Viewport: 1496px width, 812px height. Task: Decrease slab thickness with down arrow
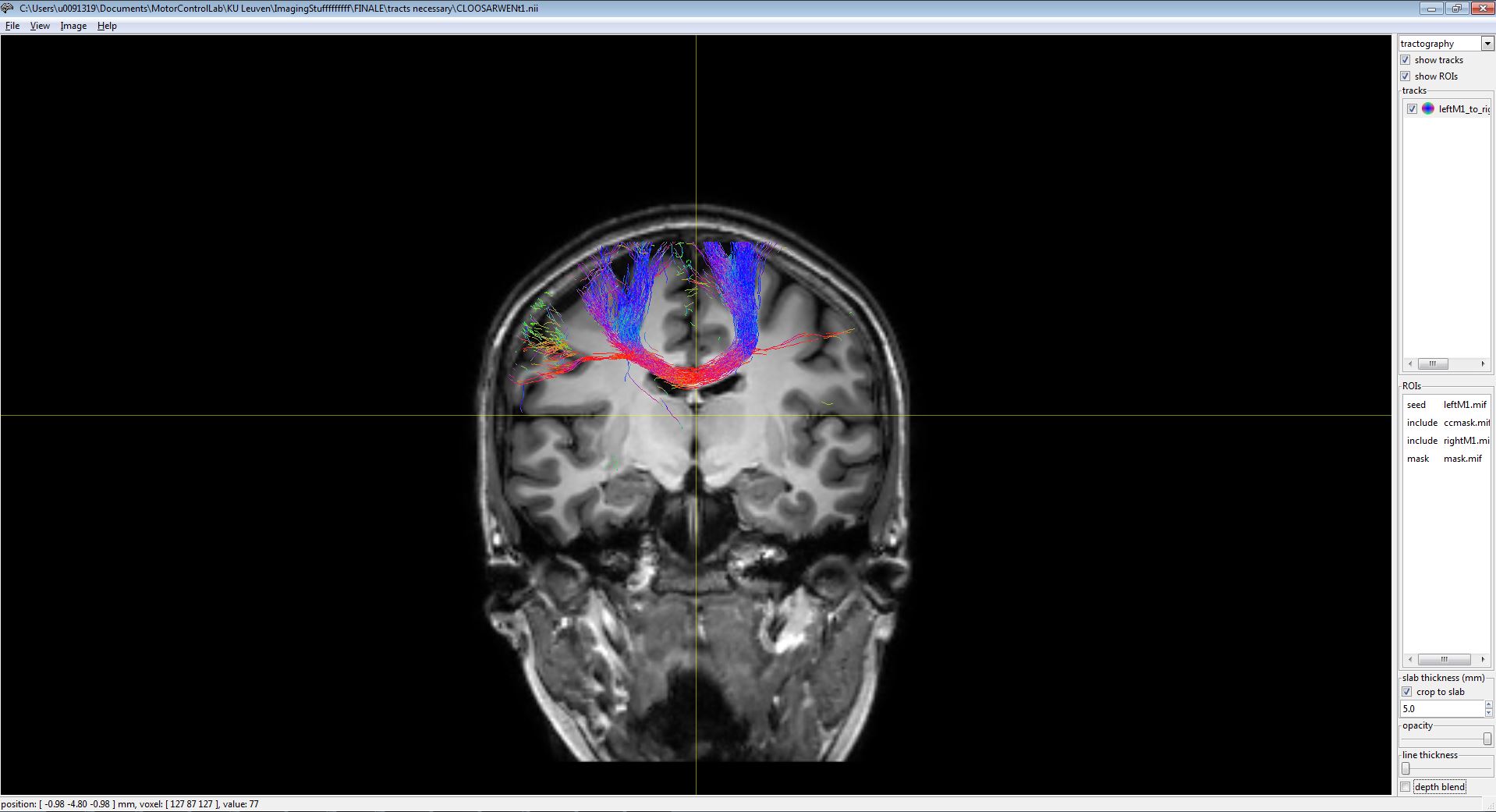1488,713
